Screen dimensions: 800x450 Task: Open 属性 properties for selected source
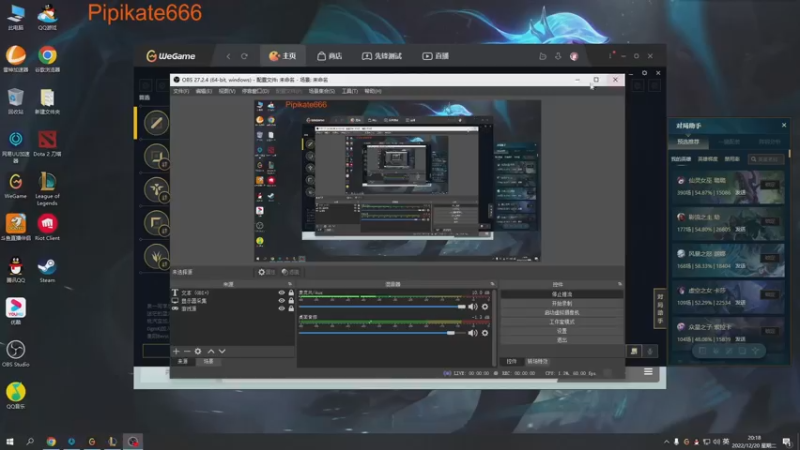pos(267,272)
